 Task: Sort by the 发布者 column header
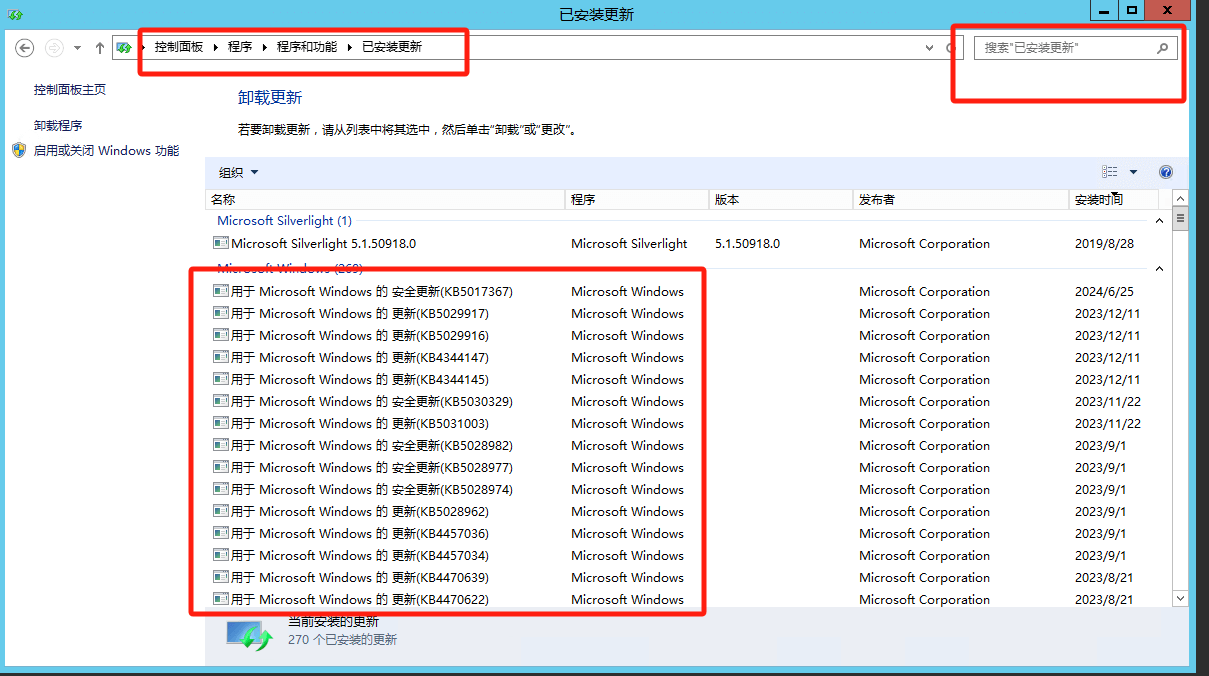961,200
